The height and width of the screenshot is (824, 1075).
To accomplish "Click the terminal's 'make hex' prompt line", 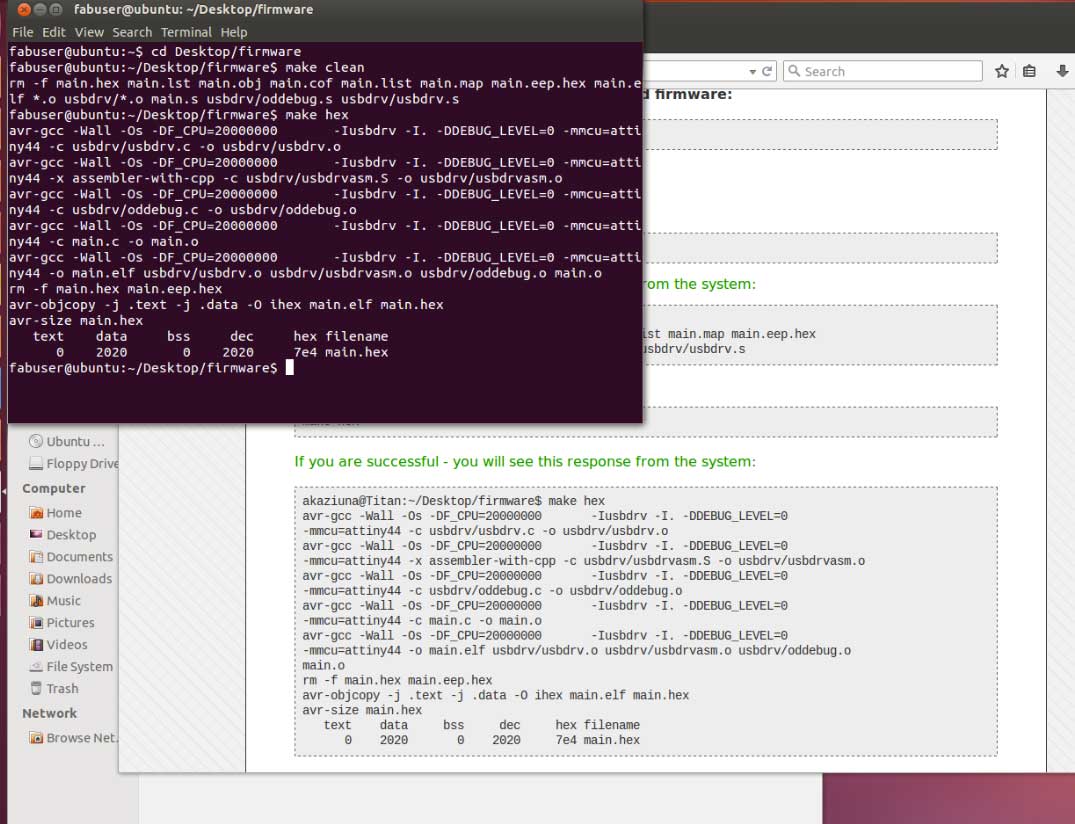I will [x=178, y=114].
